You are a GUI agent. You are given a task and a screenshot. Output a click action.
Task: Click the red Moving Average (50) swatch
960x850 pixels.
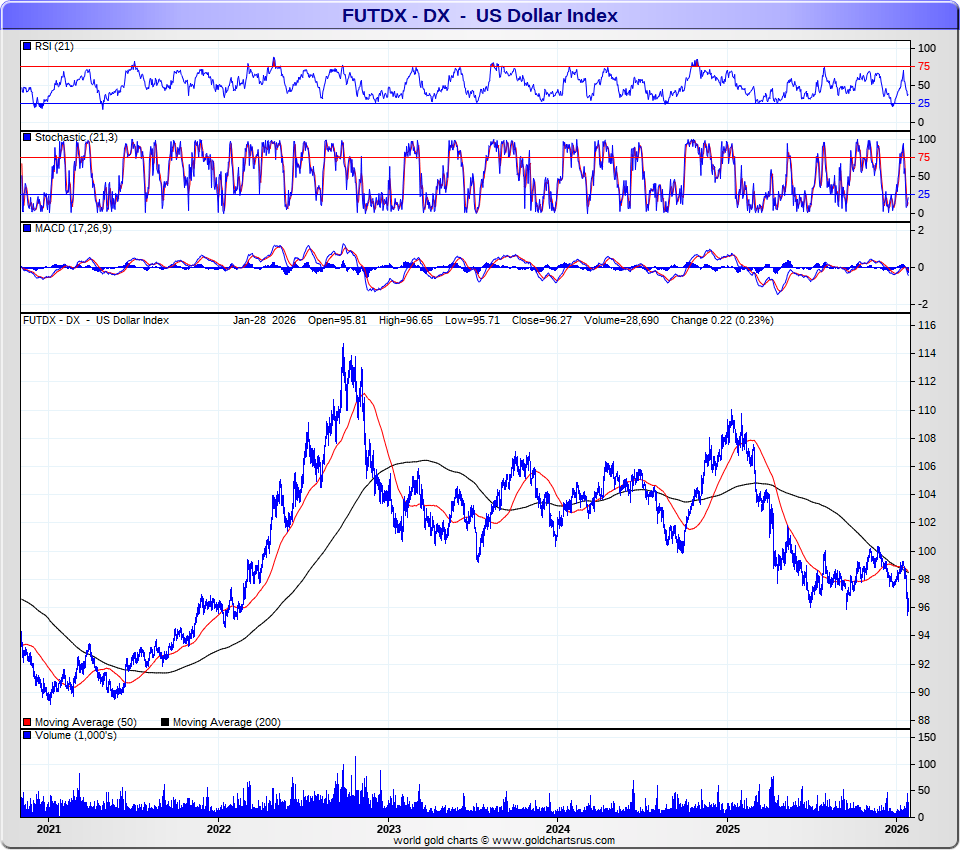click(27, 722)
